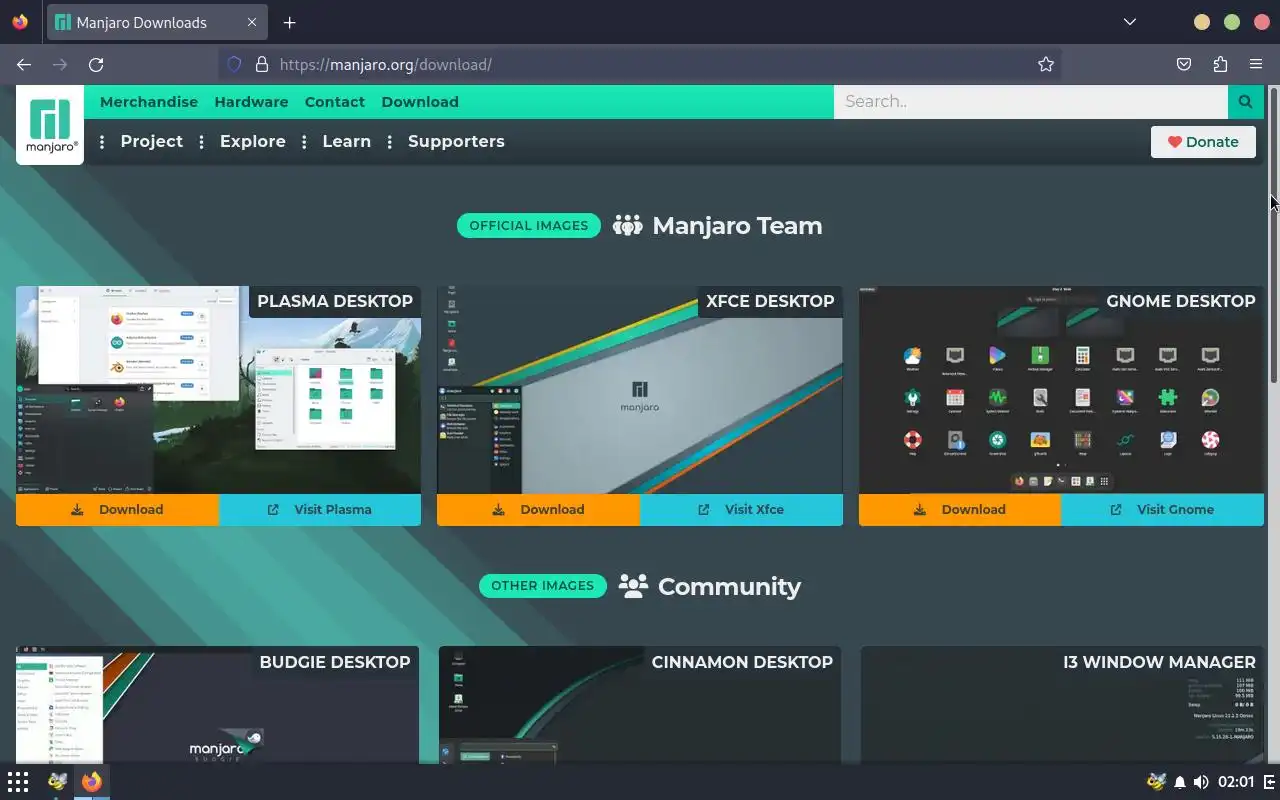Click the Manjaro Team heading
1280x800 pixels.
pyautogui.click(x=737, y=225)
